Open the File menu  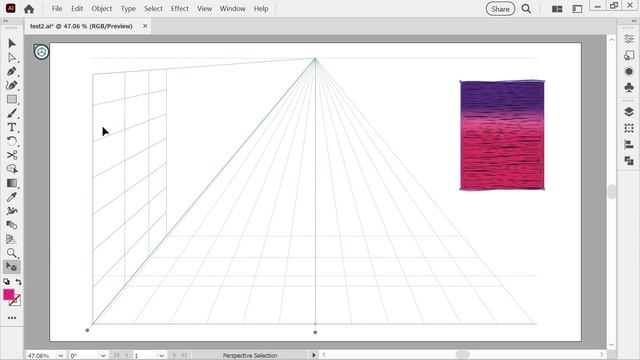click(57, 9)
